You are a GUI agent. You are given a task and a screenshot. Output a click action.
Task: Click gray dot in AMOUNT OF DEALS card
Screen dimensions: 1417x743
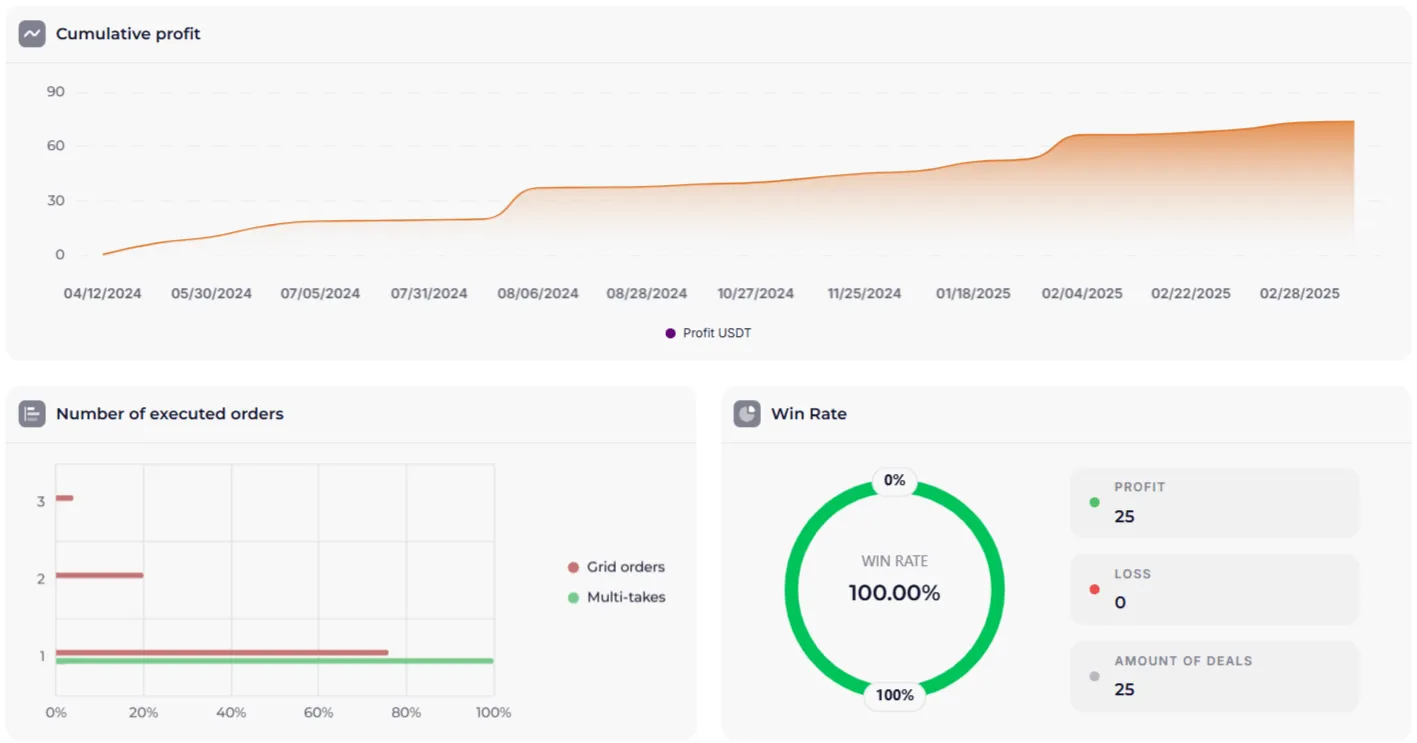[1094, 676]
